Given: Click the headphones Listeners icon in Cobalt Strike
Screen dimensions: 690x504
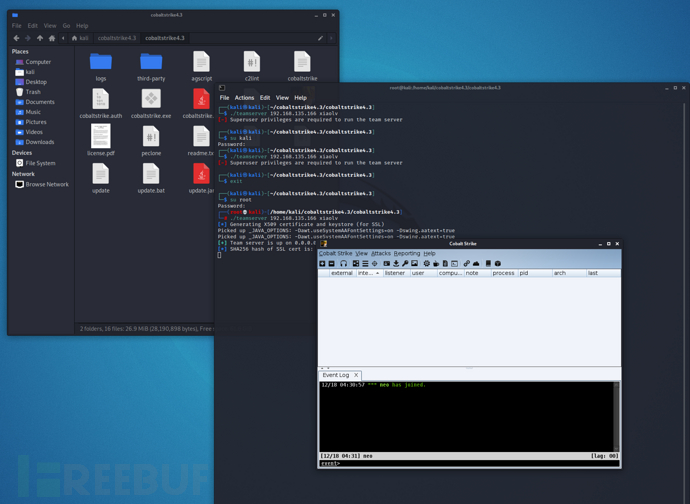Looking at the screenshot, I should [343, 264].
